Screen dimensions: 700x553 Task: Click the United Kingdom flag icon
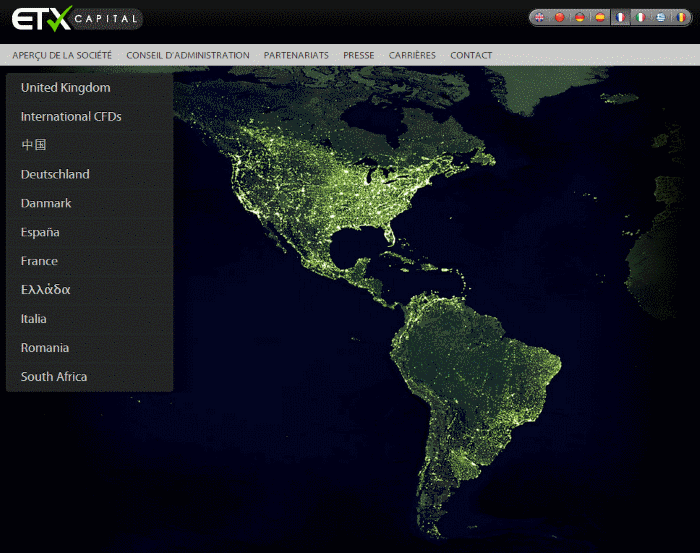pyautogui.click(x=540, y=17)
